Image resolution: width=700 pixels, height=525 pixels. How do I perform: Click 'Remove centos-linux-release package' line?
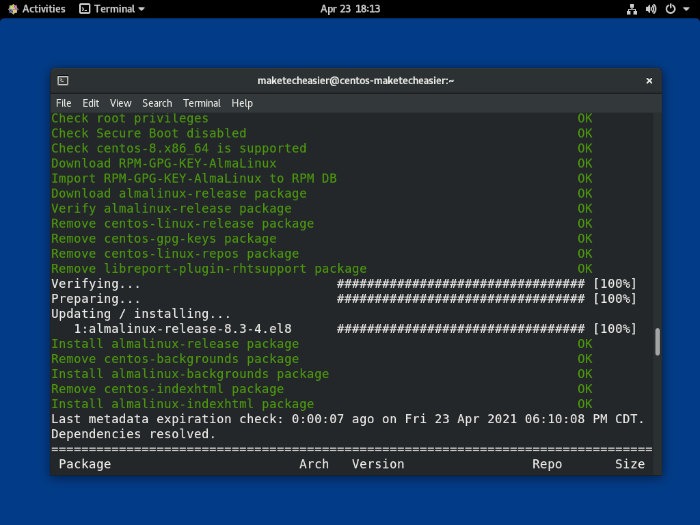(182, 224)
